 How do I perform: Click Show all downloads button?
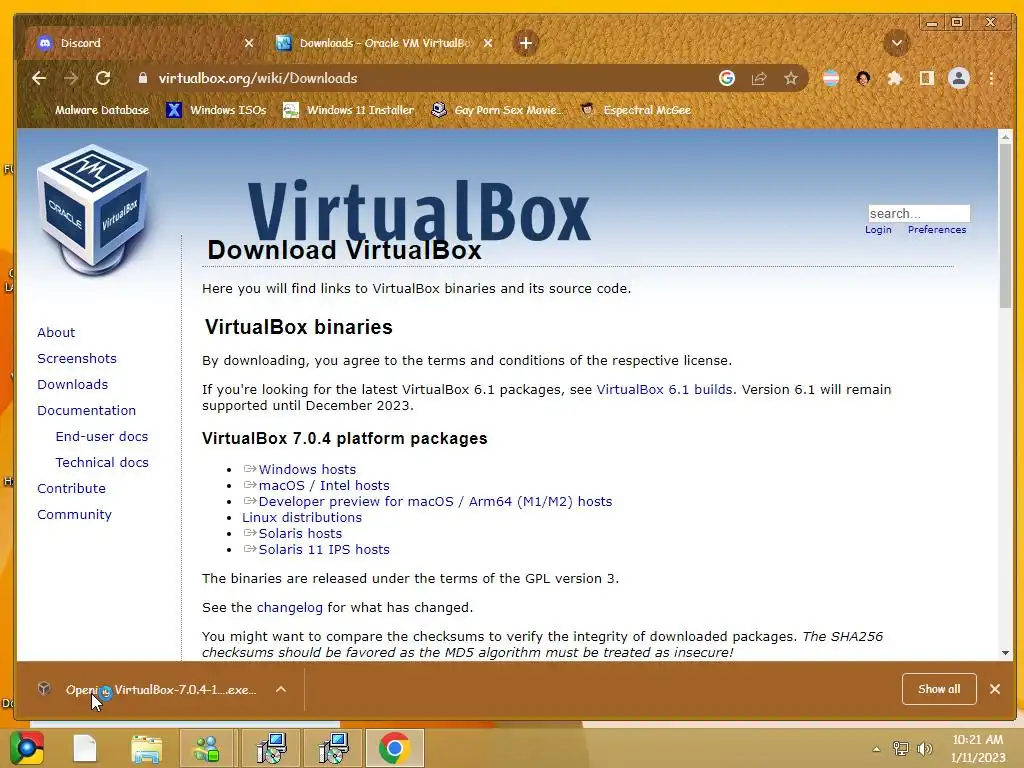[939, 689]
